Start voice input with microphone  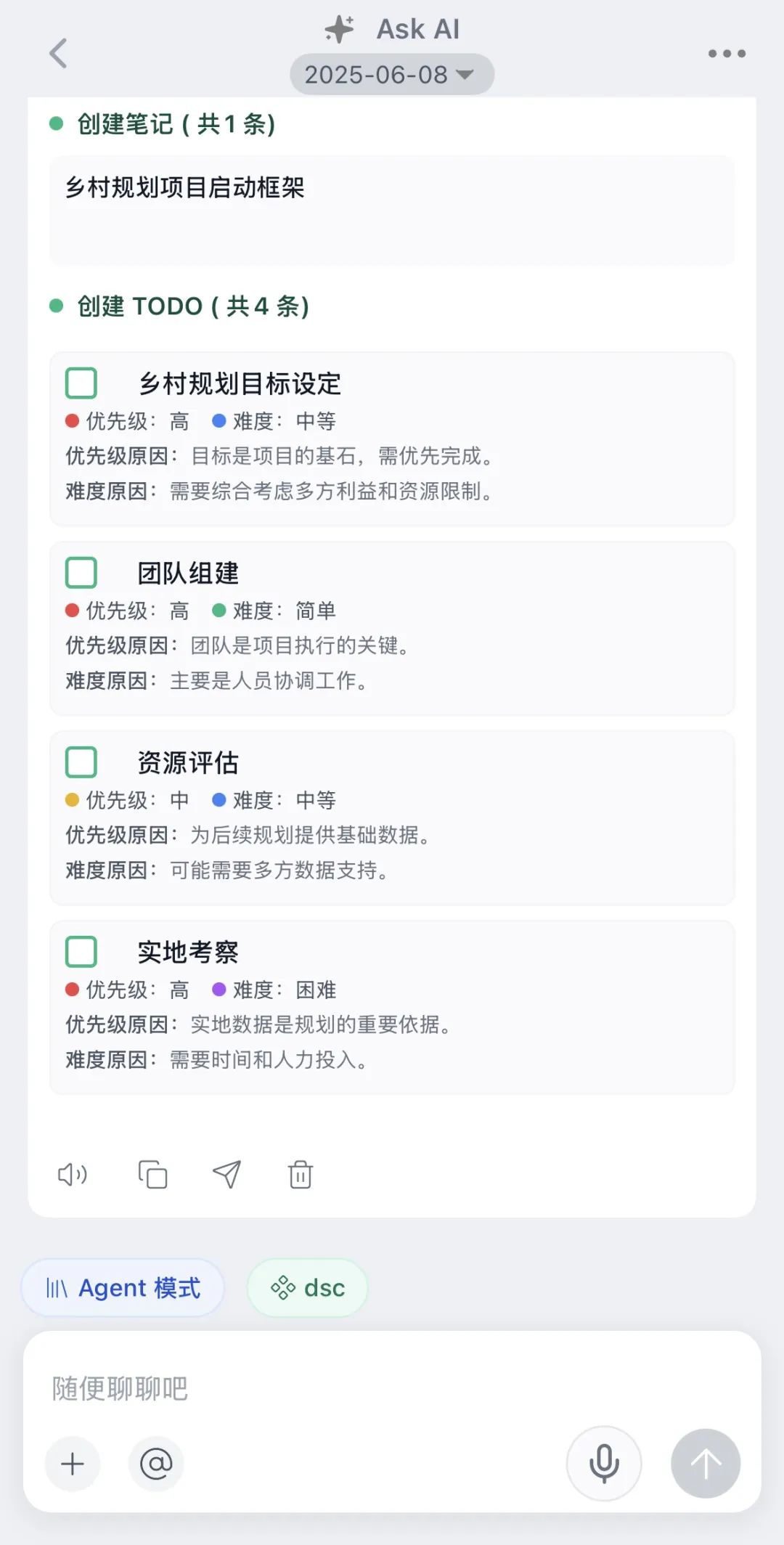click(604, 1463)
